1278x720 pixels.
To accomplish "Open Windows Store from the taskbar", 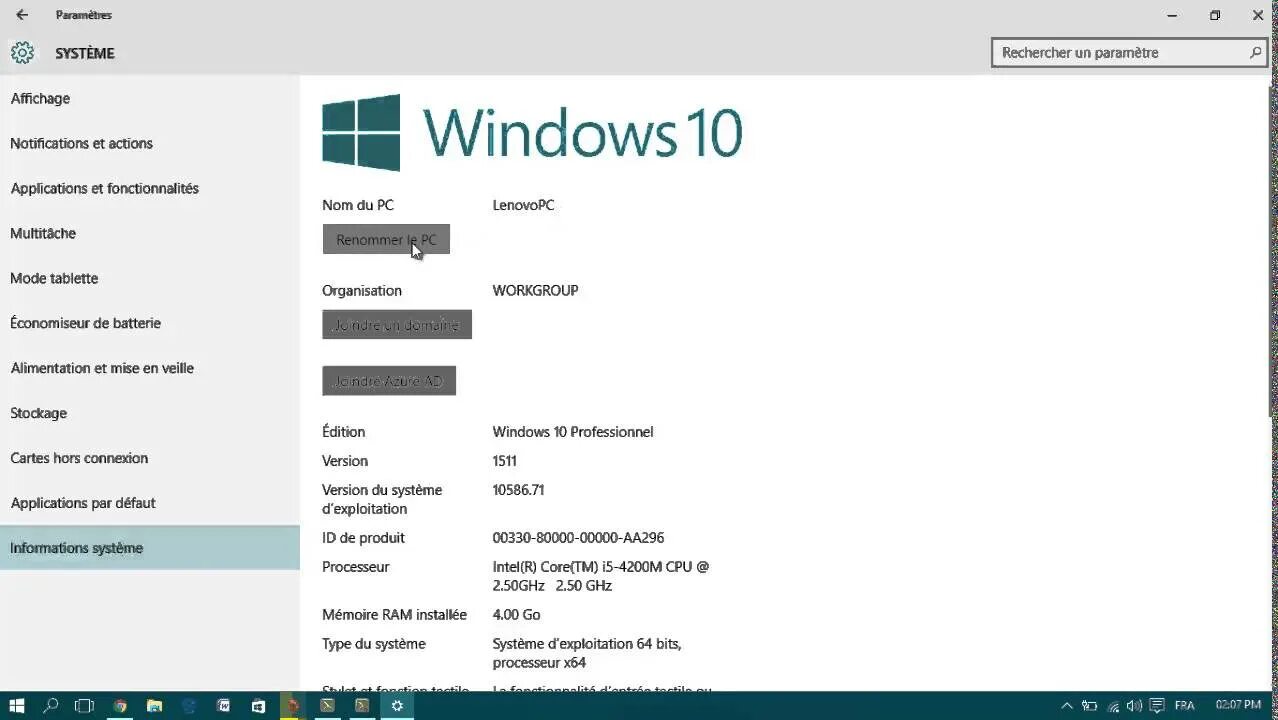I will coord(258,705).
